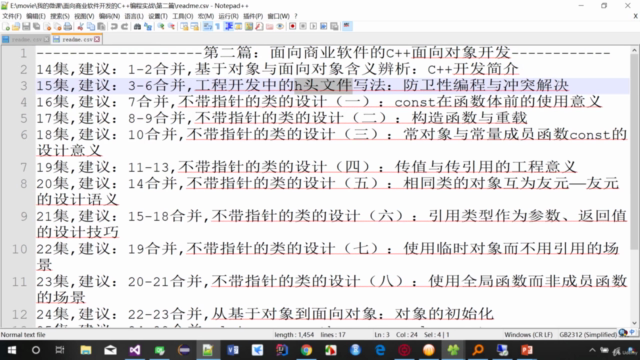
Task: Click the Save Recorded Macro icon
Action: pos(334,27)
